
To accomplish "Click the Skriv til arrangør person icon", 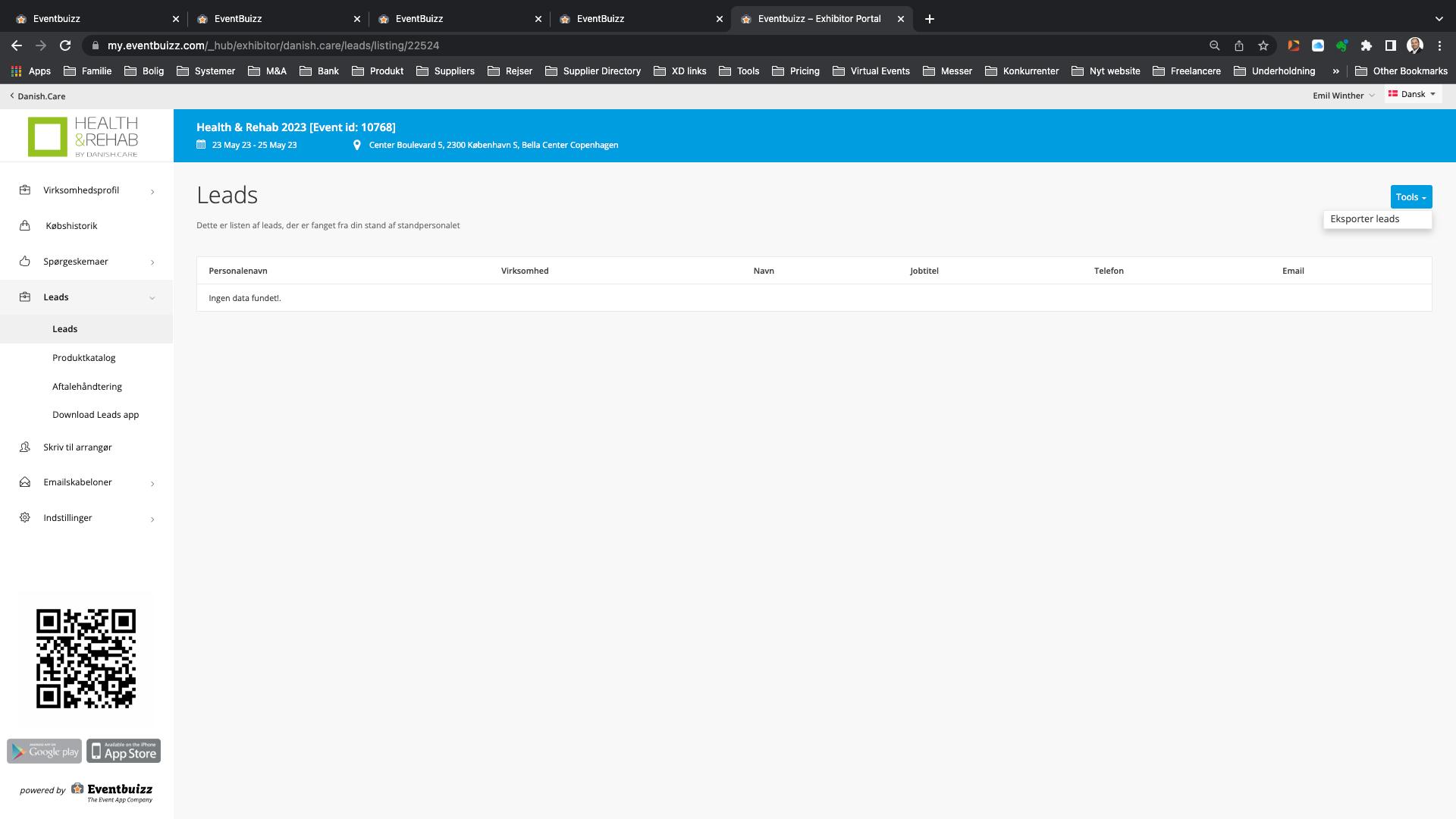I will [25, 447].
